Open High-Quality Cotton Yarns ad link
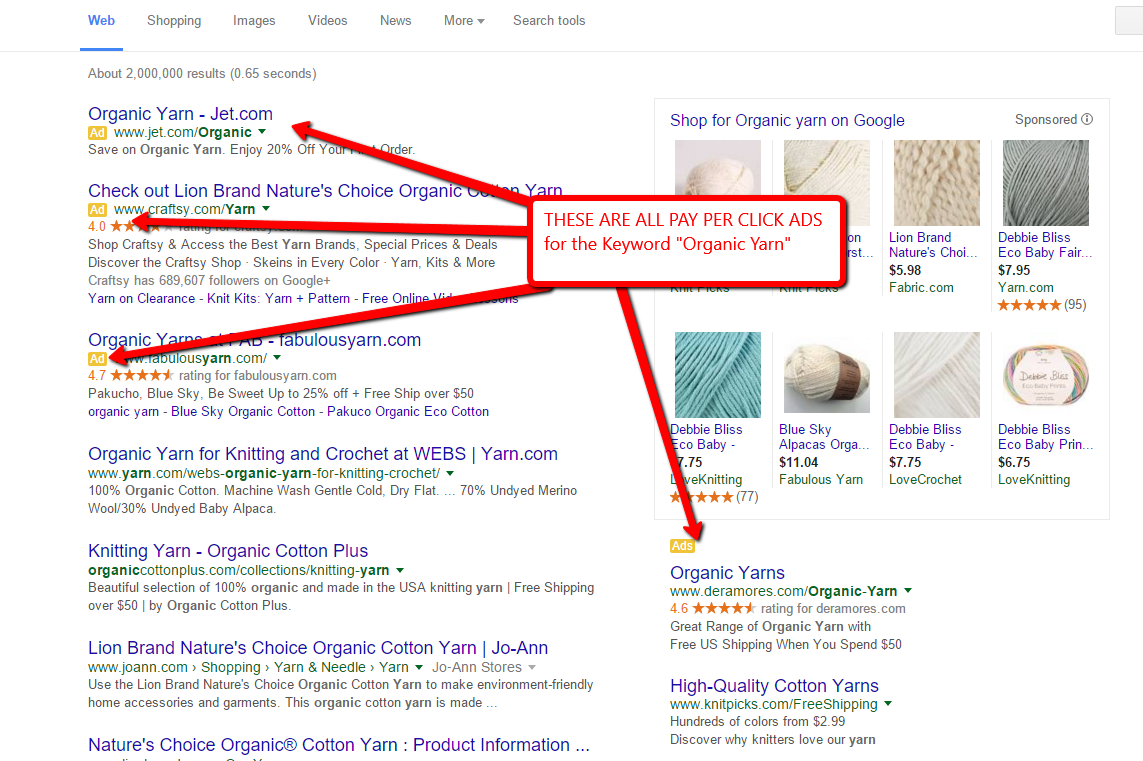Screen dimensions: 1143x761 (x=774, y=686)
